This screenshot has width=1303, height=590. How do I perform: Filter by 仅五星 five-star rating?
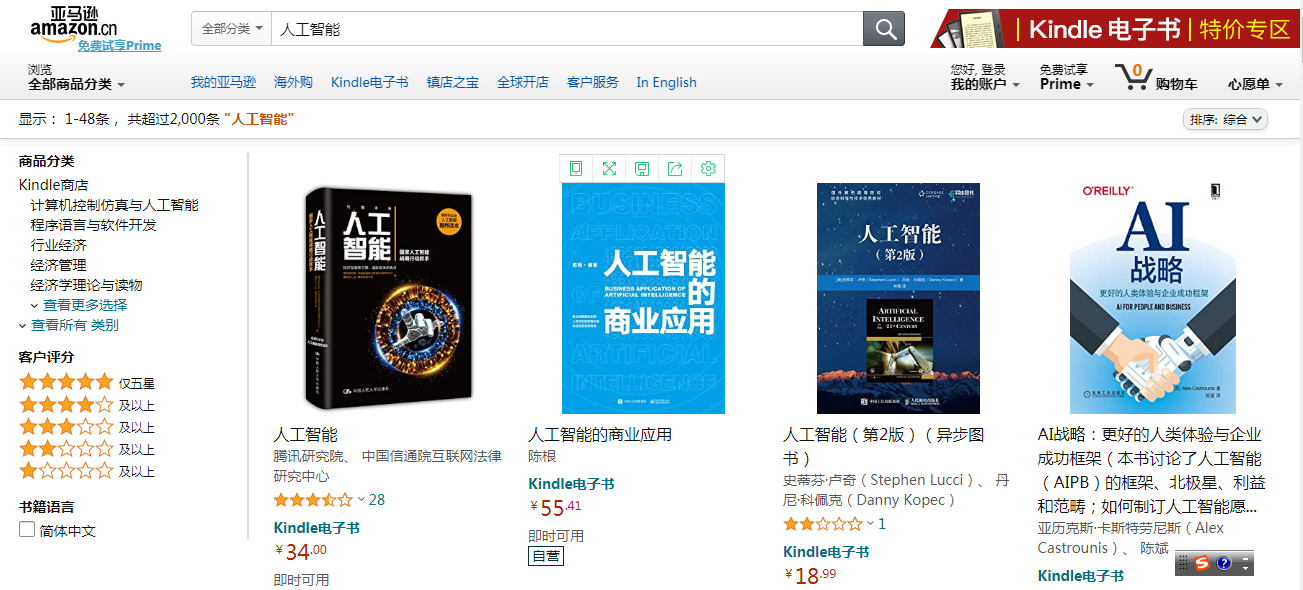point(66,382)
